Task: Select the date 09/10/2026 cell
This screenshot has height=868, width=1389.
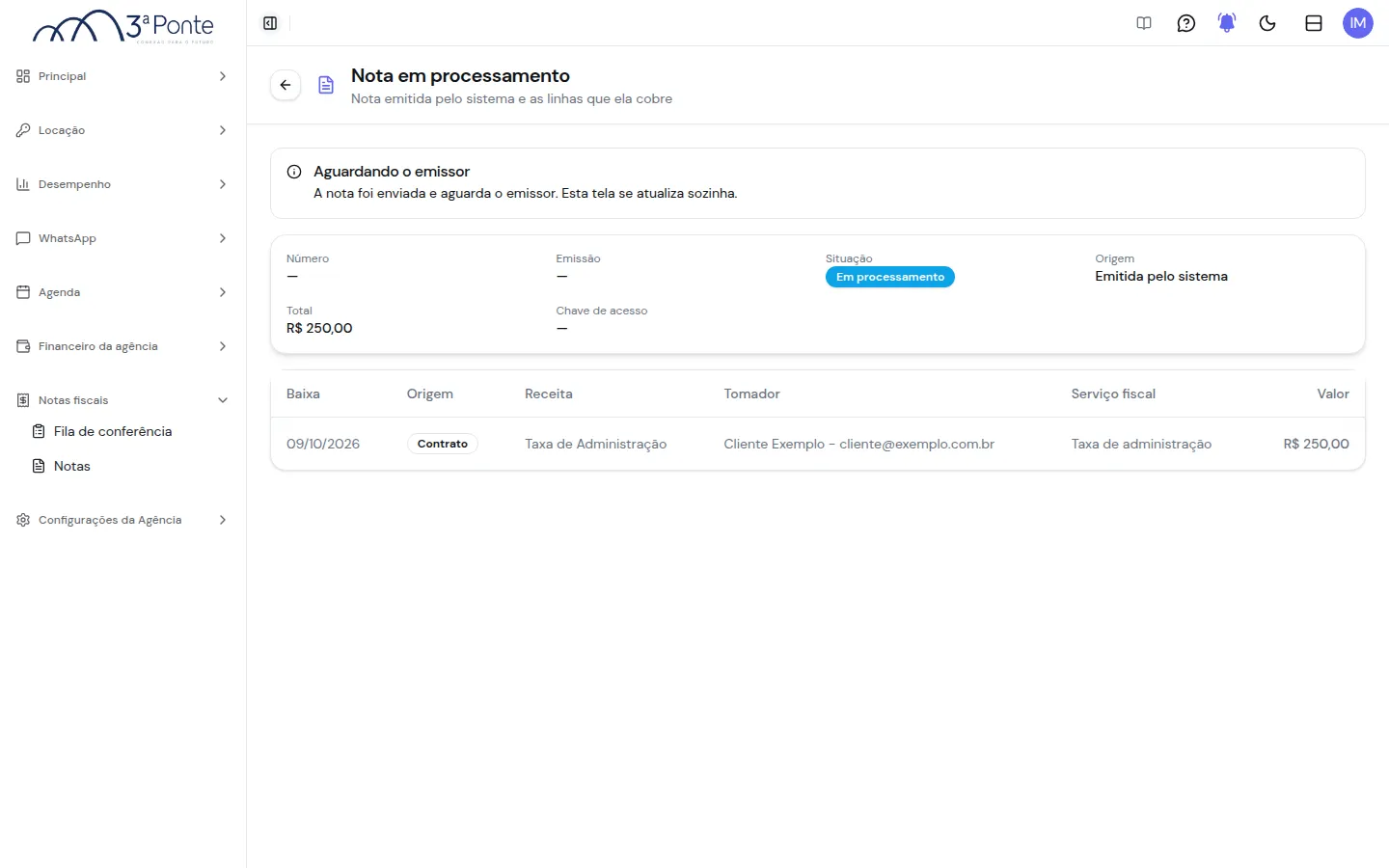Action: tap(323, 444)
